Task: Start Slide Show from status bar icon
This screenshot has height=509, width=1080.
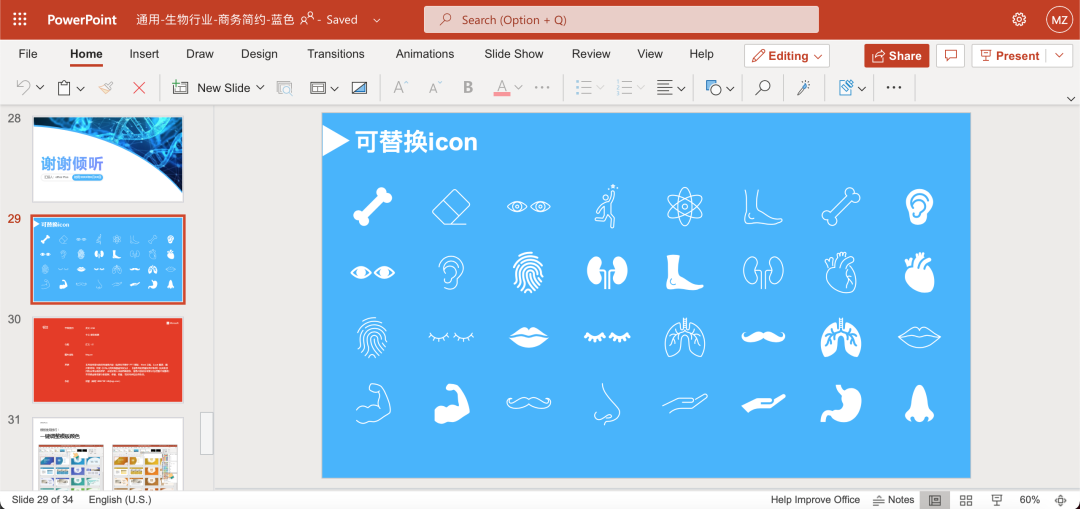Action: pyautogui.click(x=996, y=500)
